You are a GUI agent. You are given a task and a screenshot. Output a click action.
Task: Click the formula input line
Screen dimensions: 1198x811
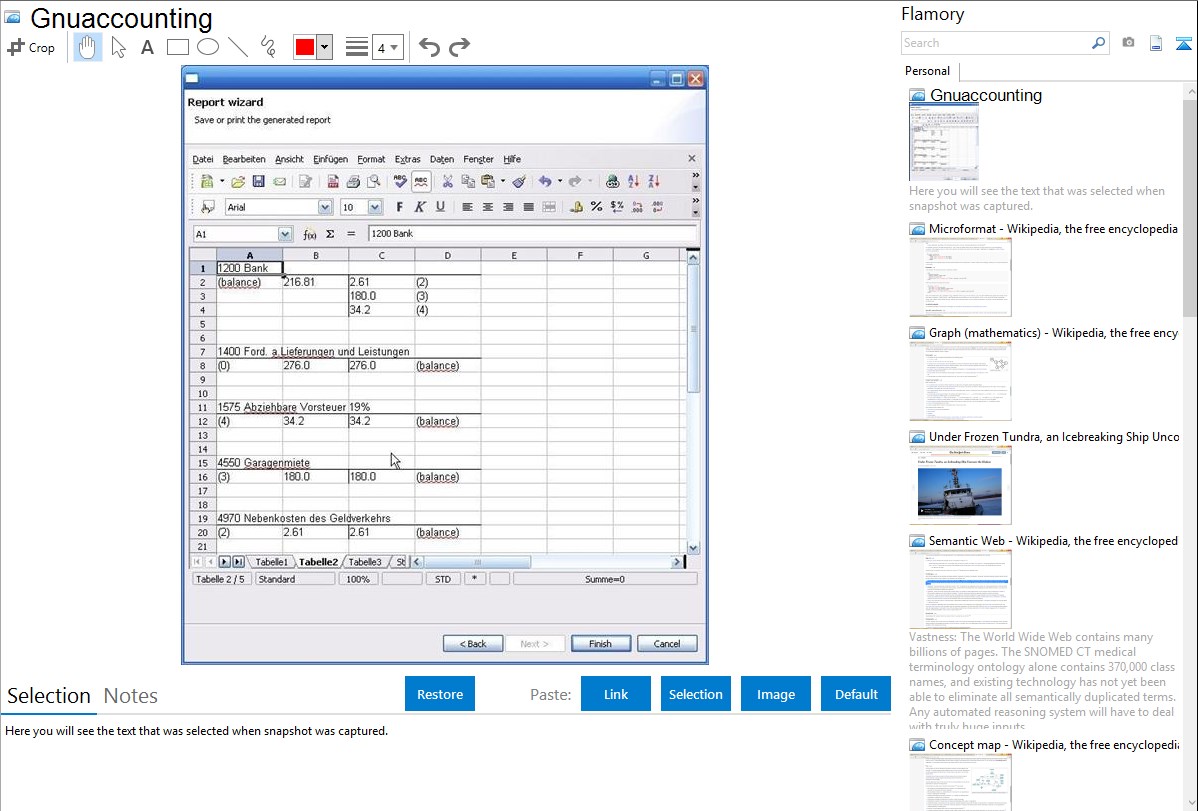[x=533, y=234]
